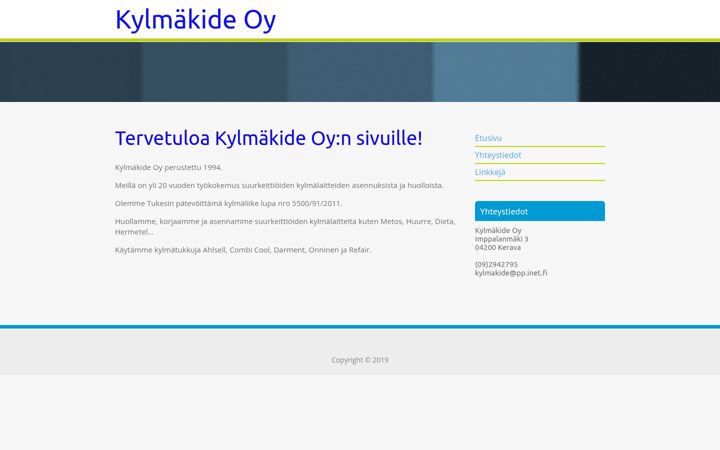This screenshot has height=450, width=720.
Task: Click the paragraph about 20 vuoden työkokemus
Action: tap(279, 185)
